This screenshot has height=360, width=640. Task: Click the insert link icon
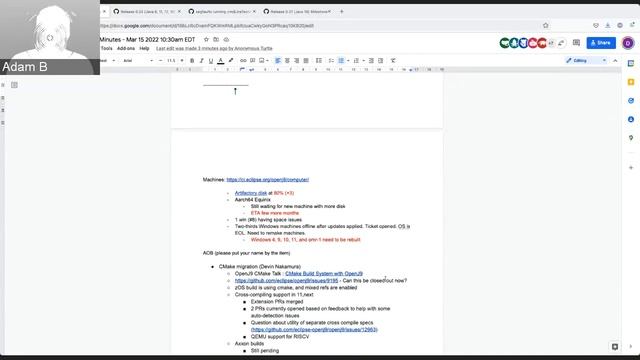coord(243,60)
